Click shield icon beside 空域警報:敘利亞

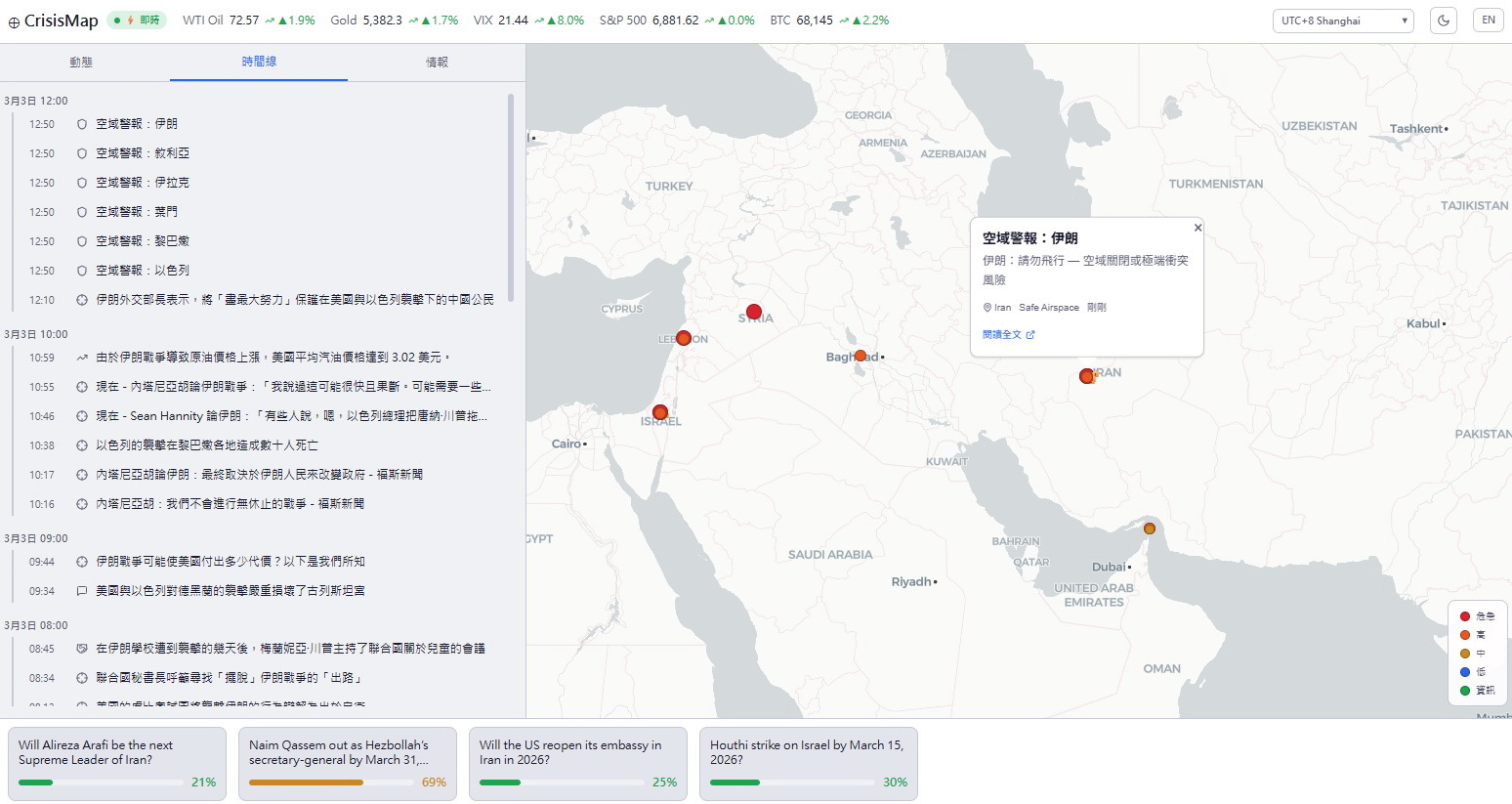click(82, 153)
